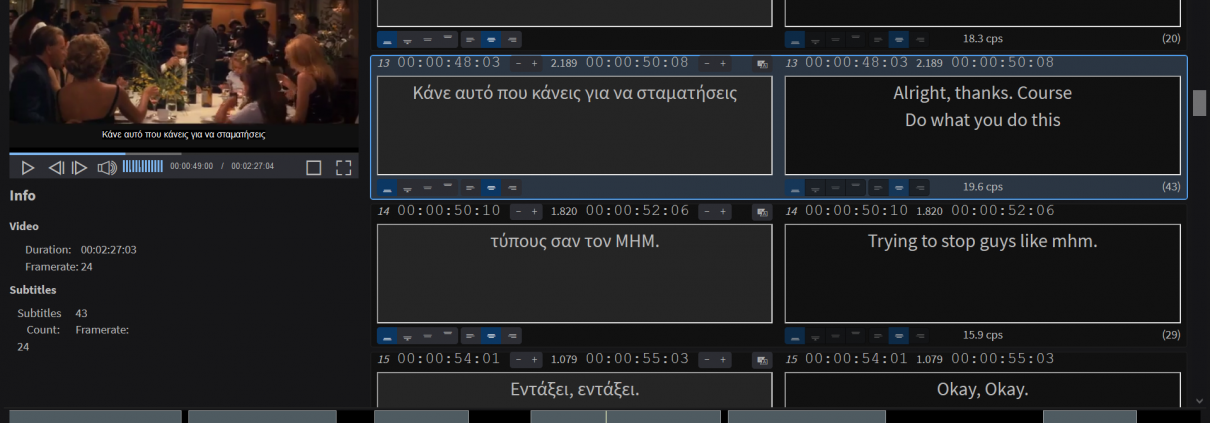The height and width of the screenshot is (423, 1210).
Task: Seek on the video progress bar
Action: coord(184,154)
